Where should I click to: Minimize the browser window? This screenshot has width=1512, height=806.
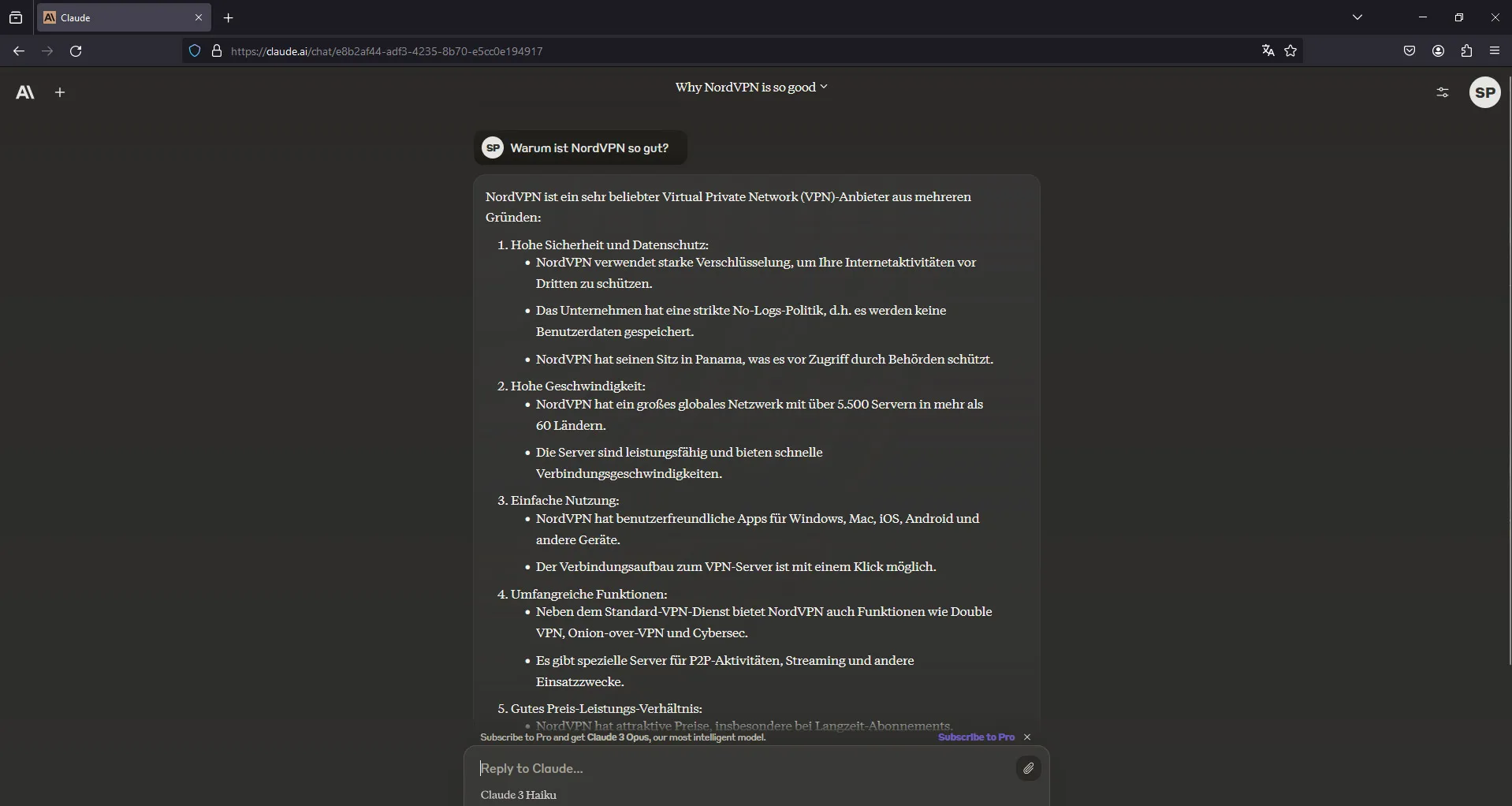1423,17
